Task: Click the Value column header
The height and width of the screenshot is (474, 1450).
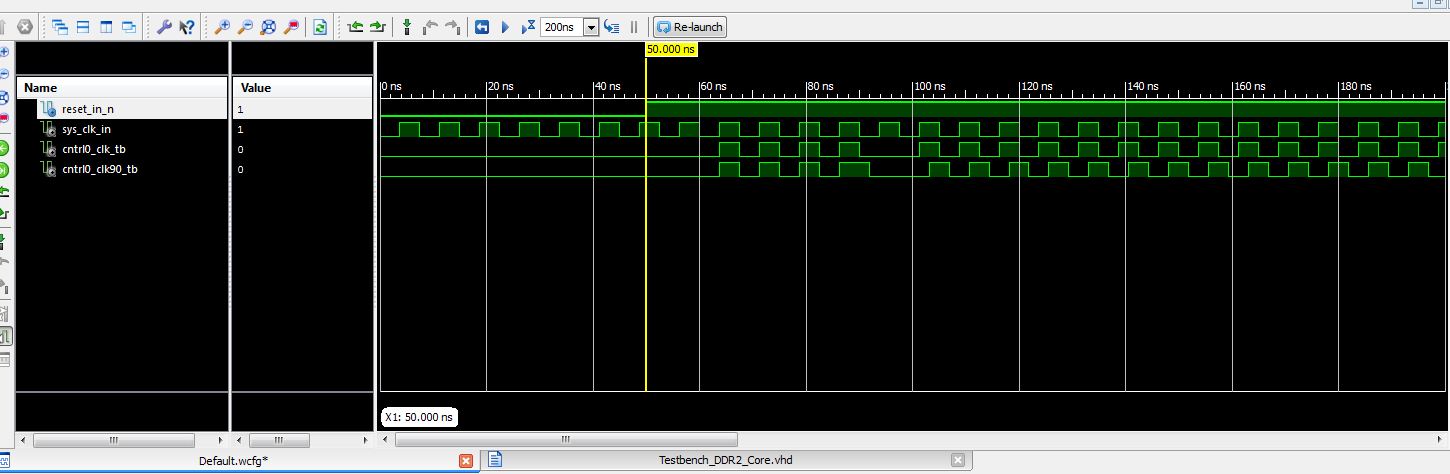Action: tap(303, 87)
